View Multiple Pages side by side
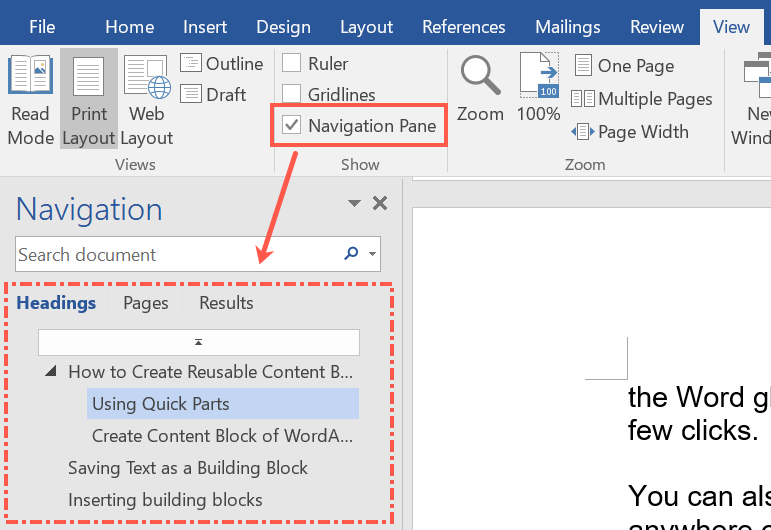This screenshot has width=771, height=530. [641, 99]
